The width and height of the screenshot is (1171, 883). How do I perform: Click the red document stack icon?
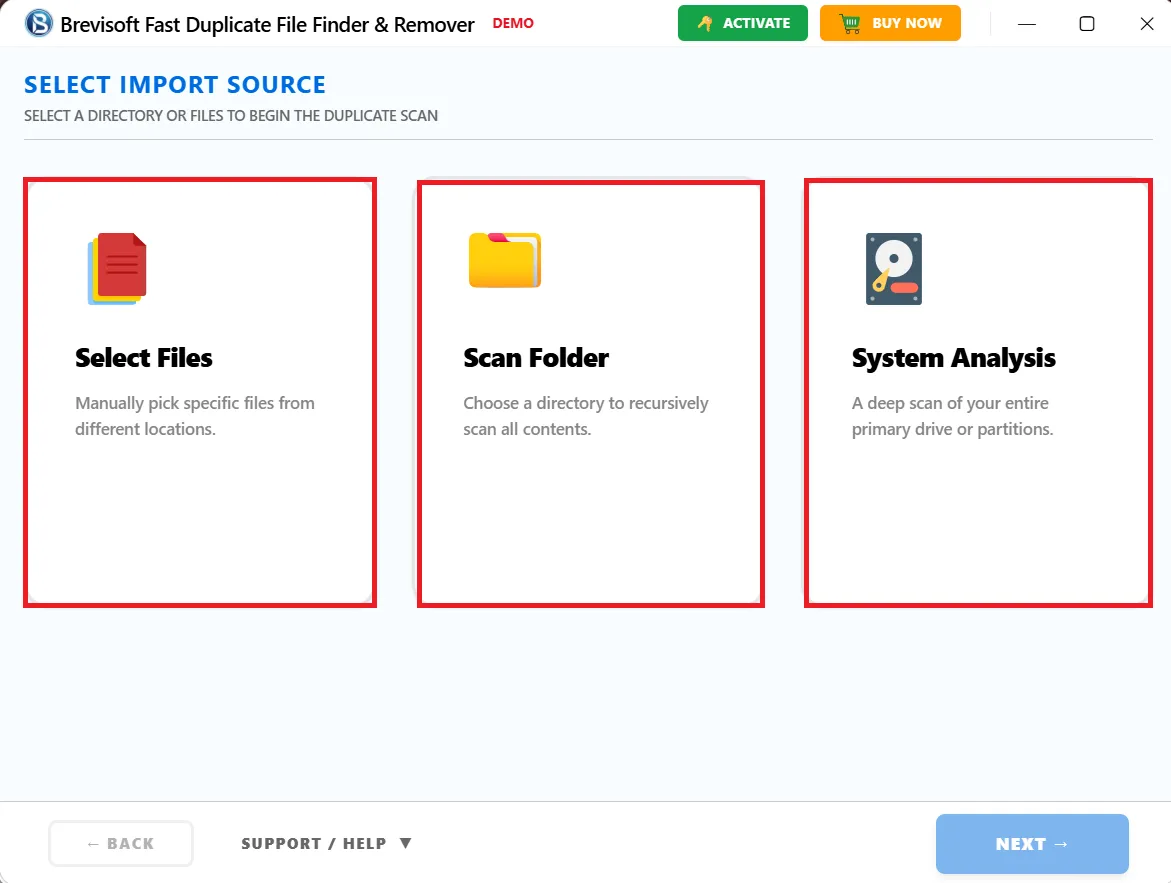point(117,269)
